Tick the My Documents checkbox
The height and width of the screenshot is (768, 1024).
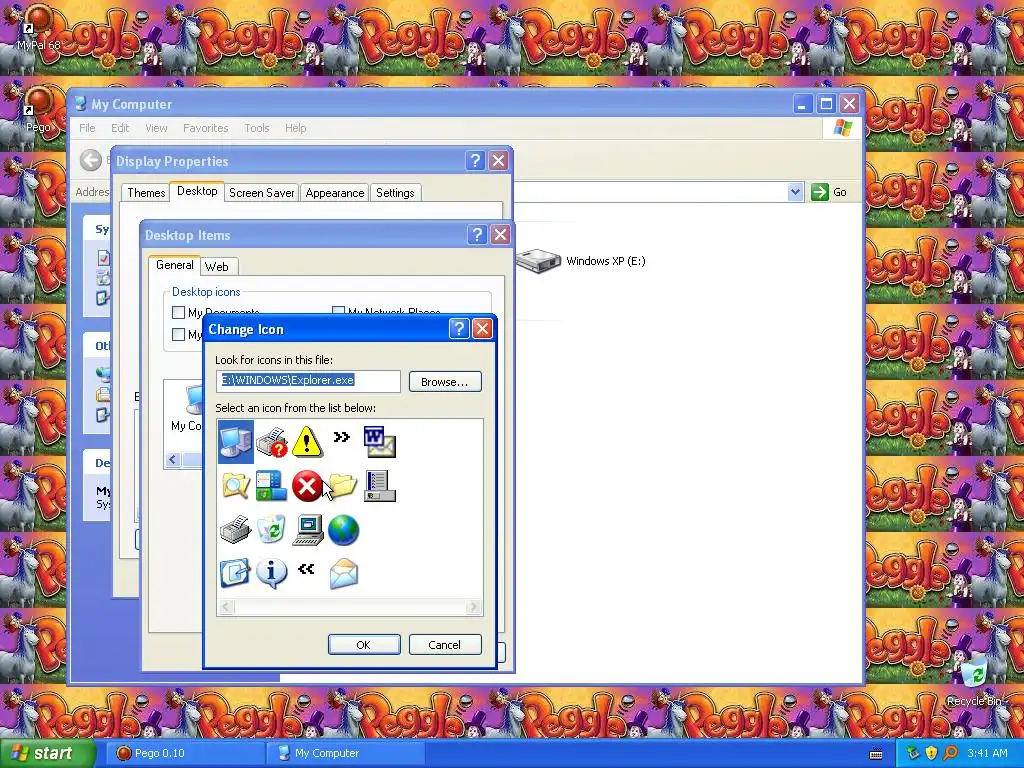tap(178, 313)
